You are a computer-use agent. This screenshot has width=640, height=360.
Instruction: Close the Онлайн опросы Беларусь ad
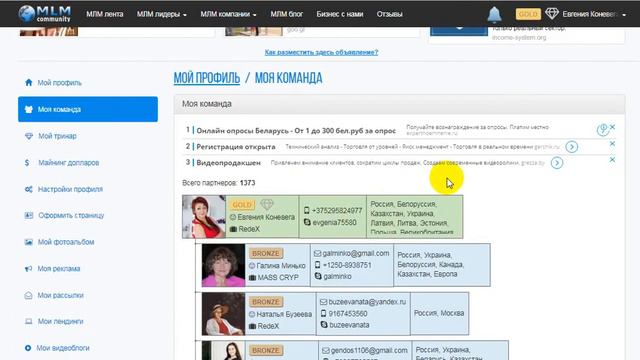tap(612, 127)
